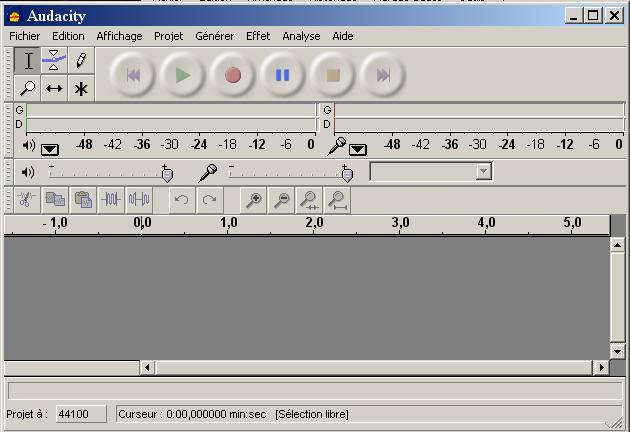The height and width of the screenshot is (432, 630).
Task: Select the Multi-tool asterisk icon
Action: tap(81, 88)
